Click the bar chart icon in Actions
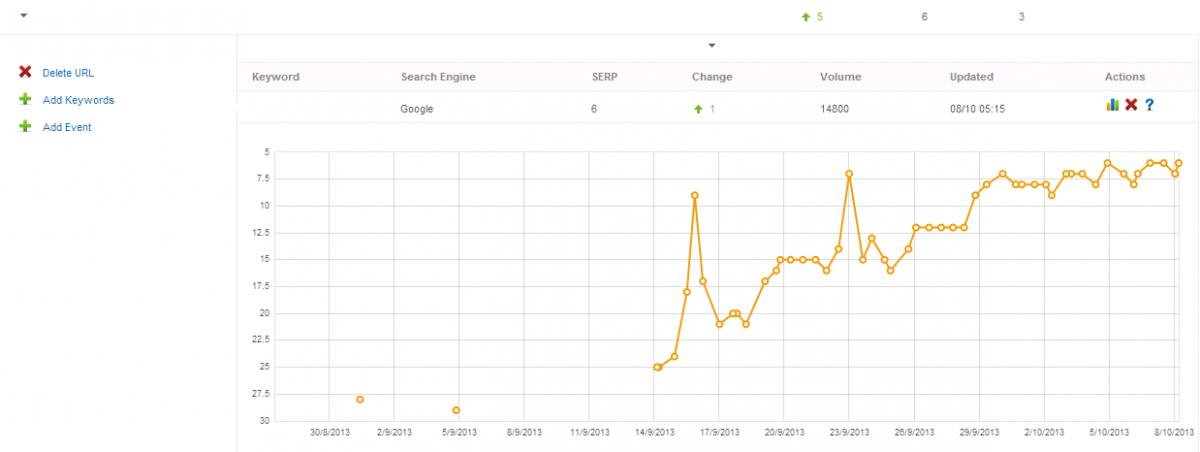This screenshot has height=452, width=1200. pos(1112,105)
